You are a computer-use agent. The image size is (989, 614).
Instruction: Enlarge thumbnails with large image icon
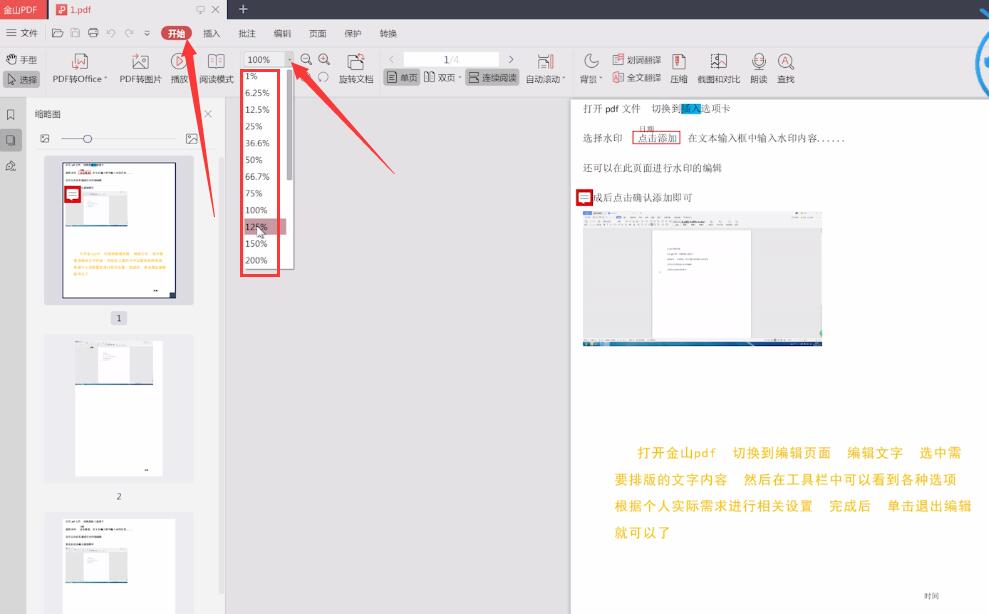[192, 138]
